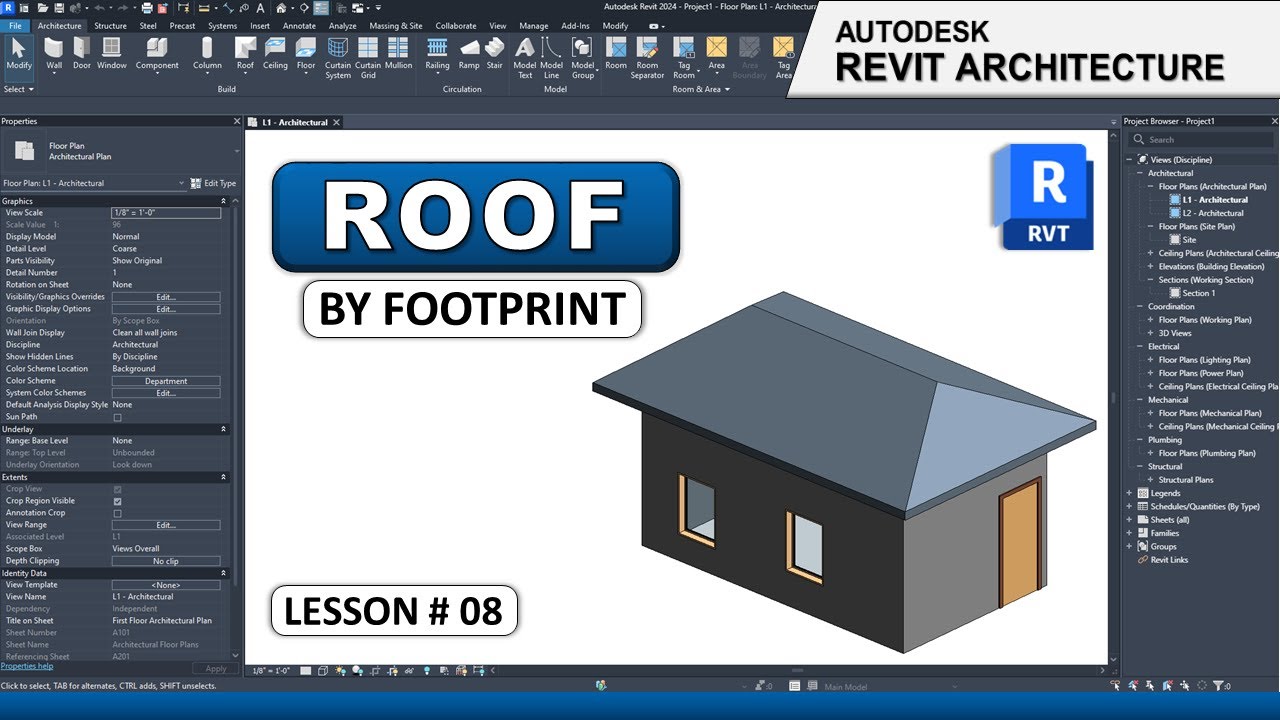Select the Model Text tool
Viewport: 1280px width, 720px height.
[x=525, y=58]
